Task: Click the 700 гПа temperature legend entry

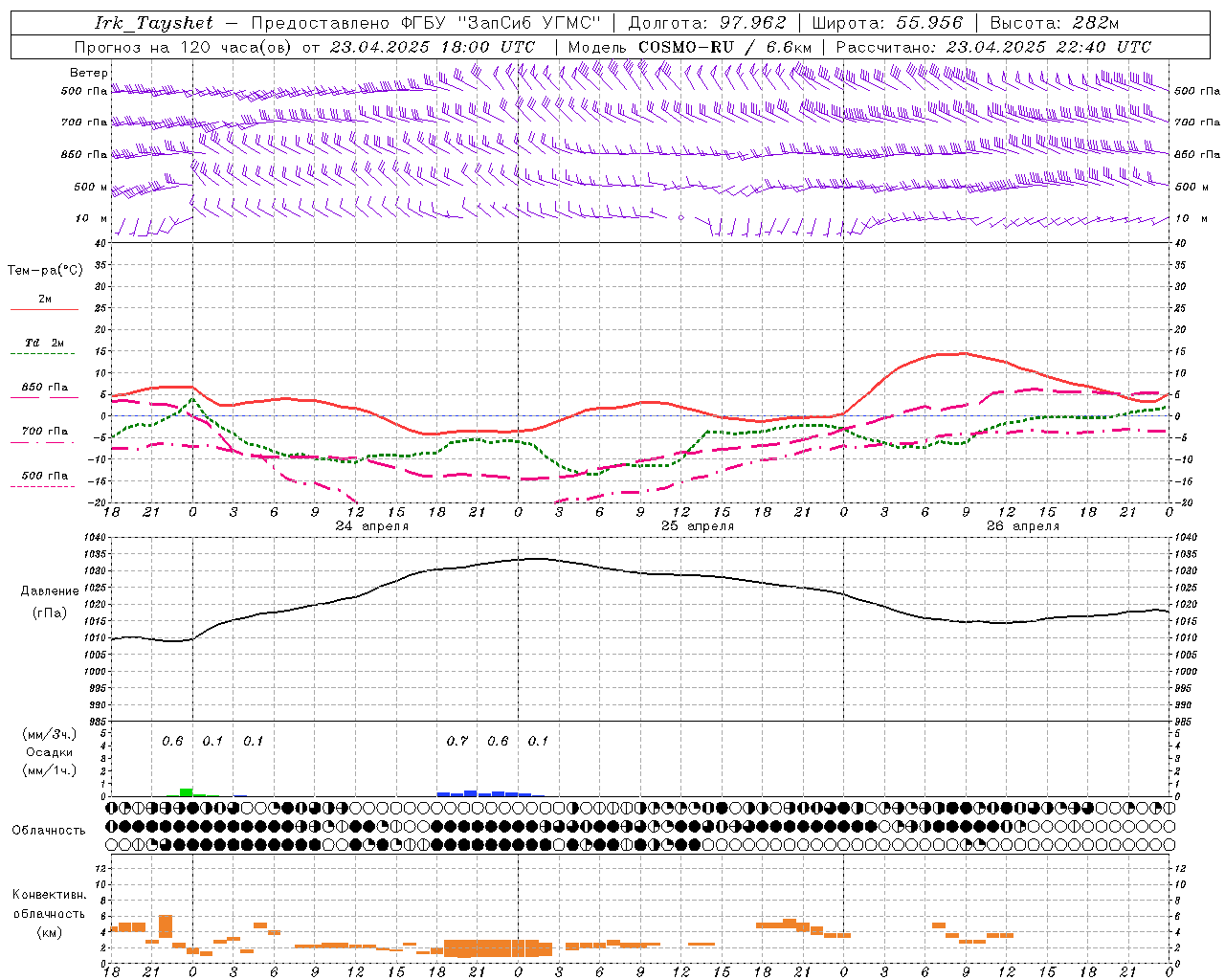Action: pos(45,431)
